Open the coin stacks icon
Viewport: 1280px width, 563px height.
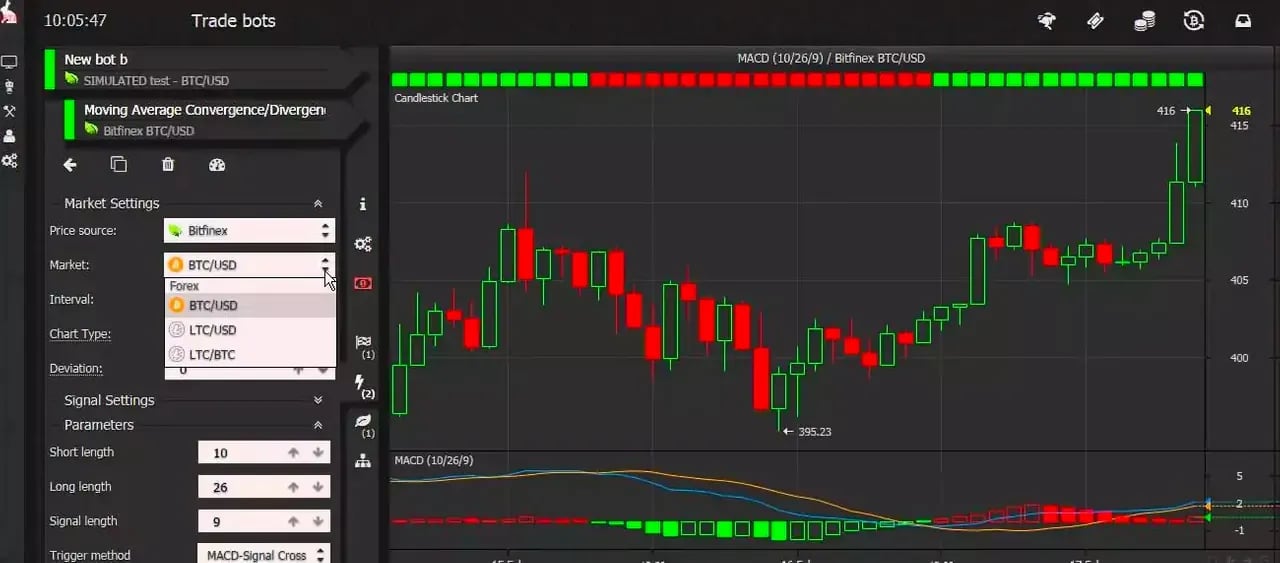pos(1144,20)
